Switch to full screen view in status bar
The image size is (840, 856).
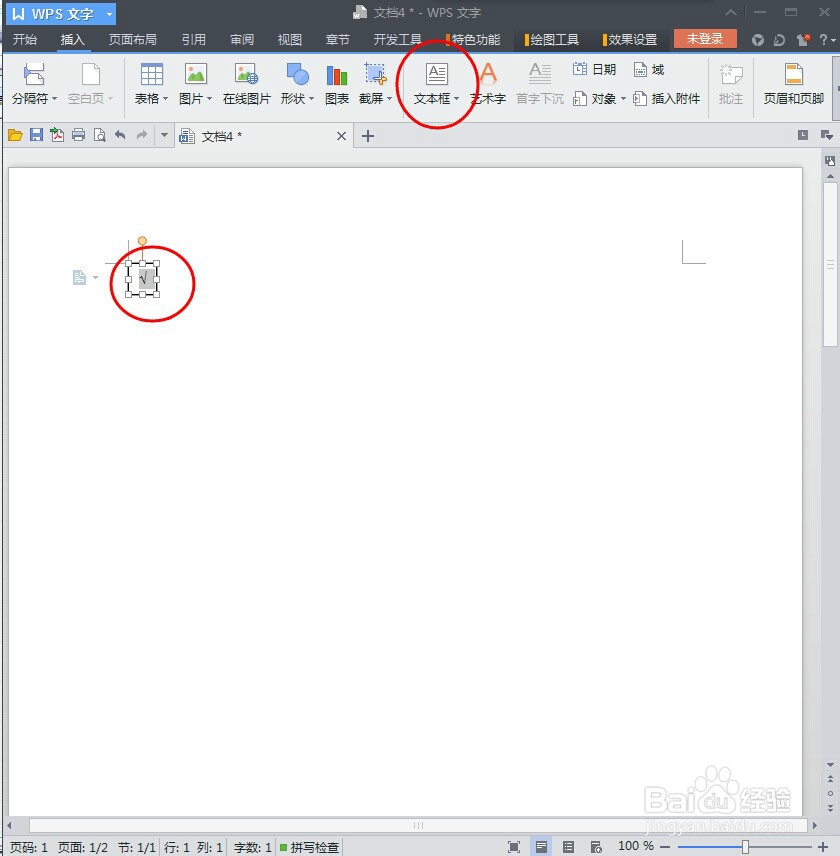[514, 847]
